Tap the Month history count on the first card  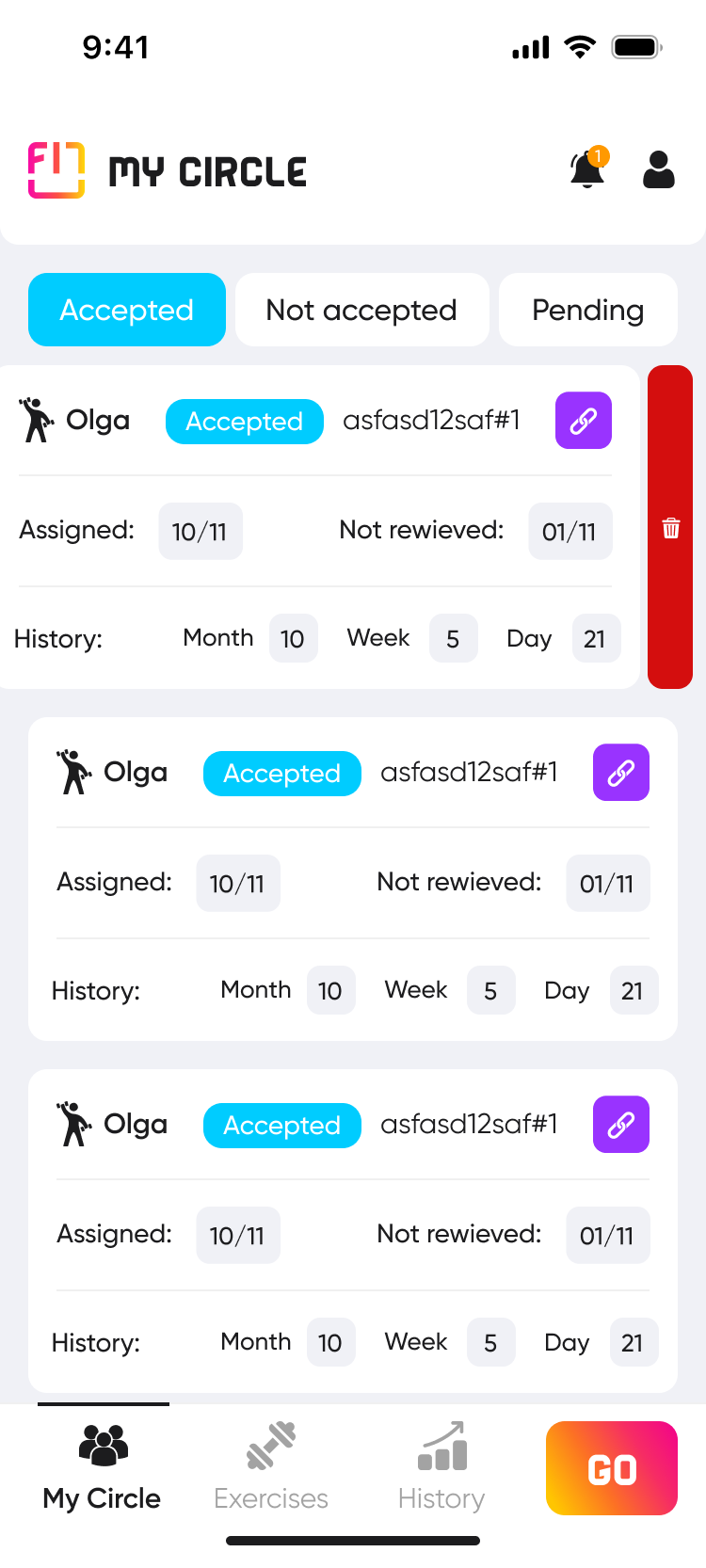tap(293, 639)
